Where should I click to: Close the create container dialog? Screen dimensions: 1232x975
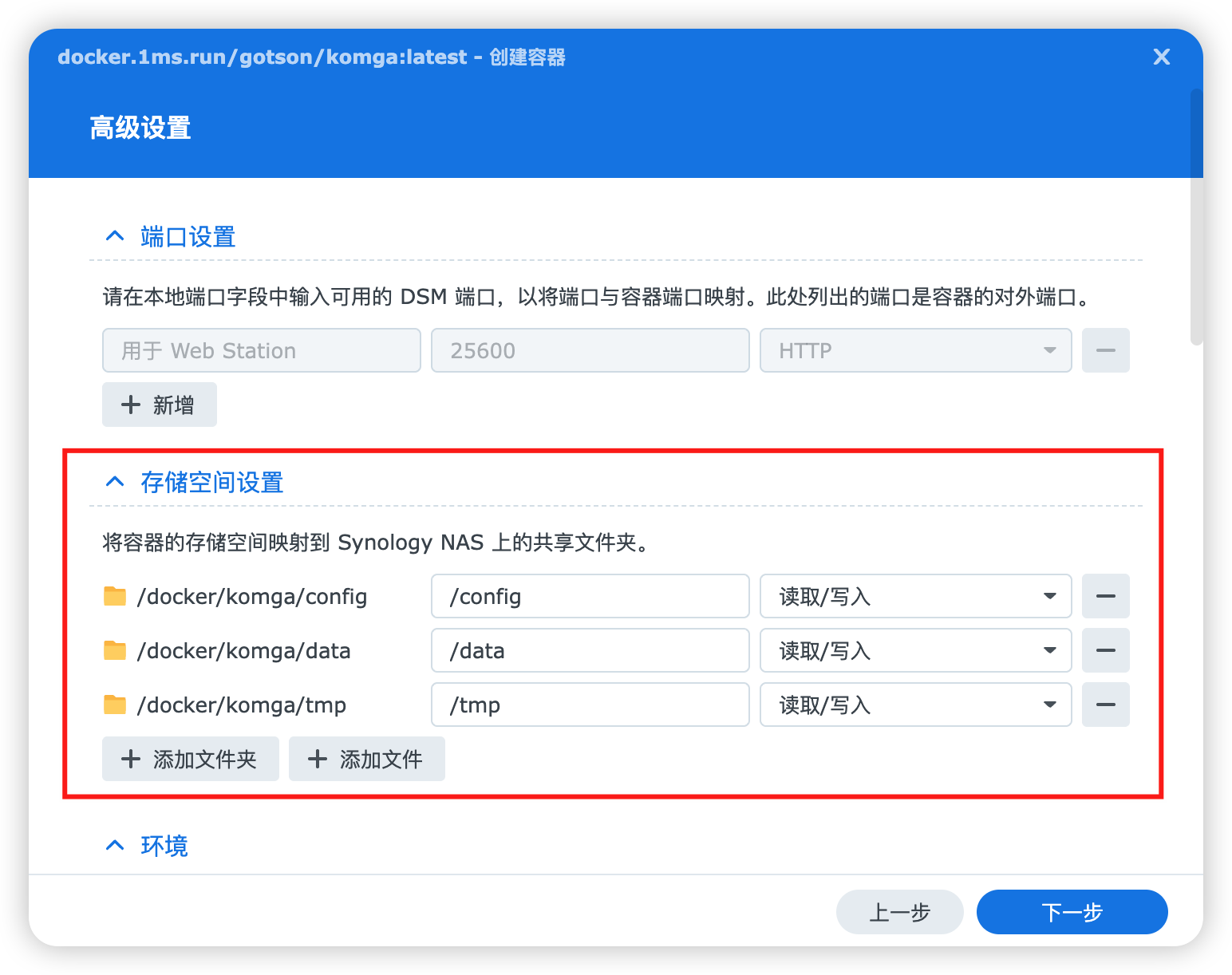point(1161,57)
